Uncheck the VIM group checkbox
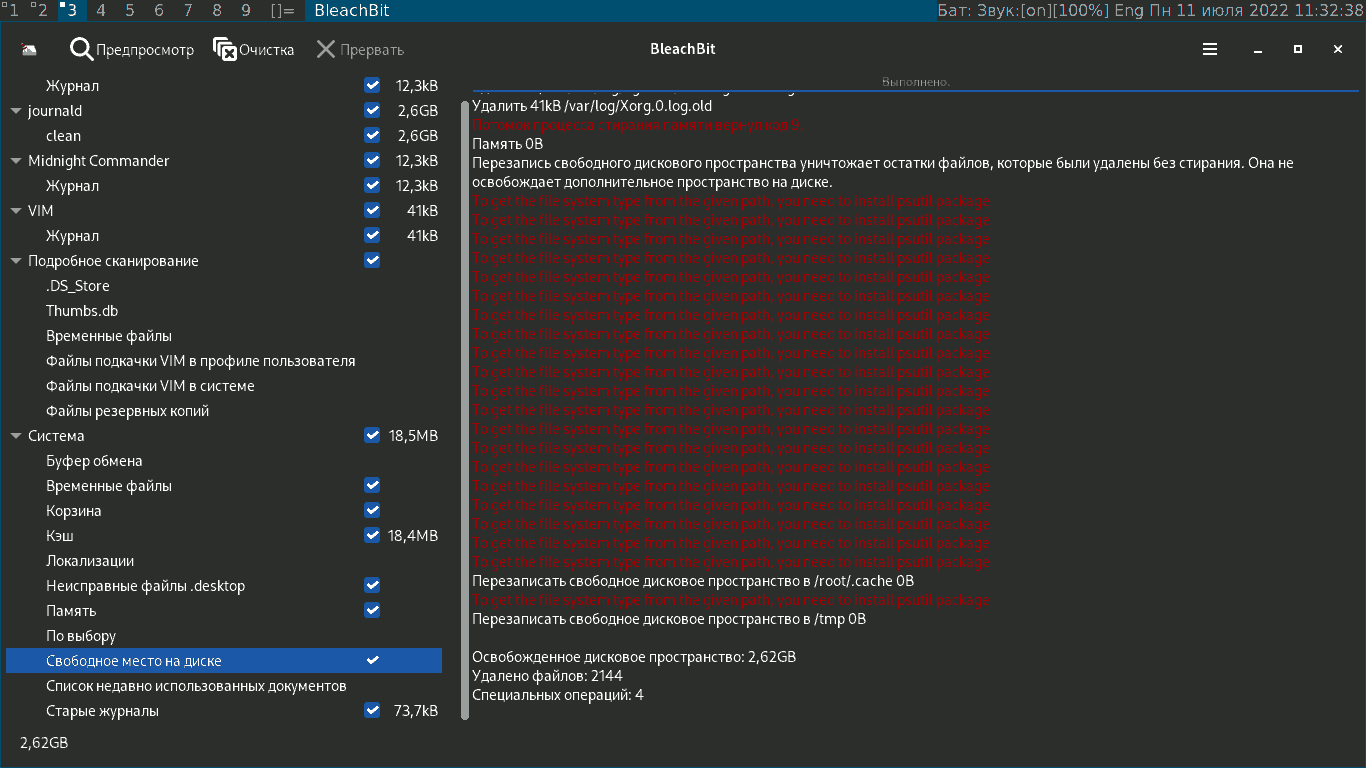 (x=372, y=210)
